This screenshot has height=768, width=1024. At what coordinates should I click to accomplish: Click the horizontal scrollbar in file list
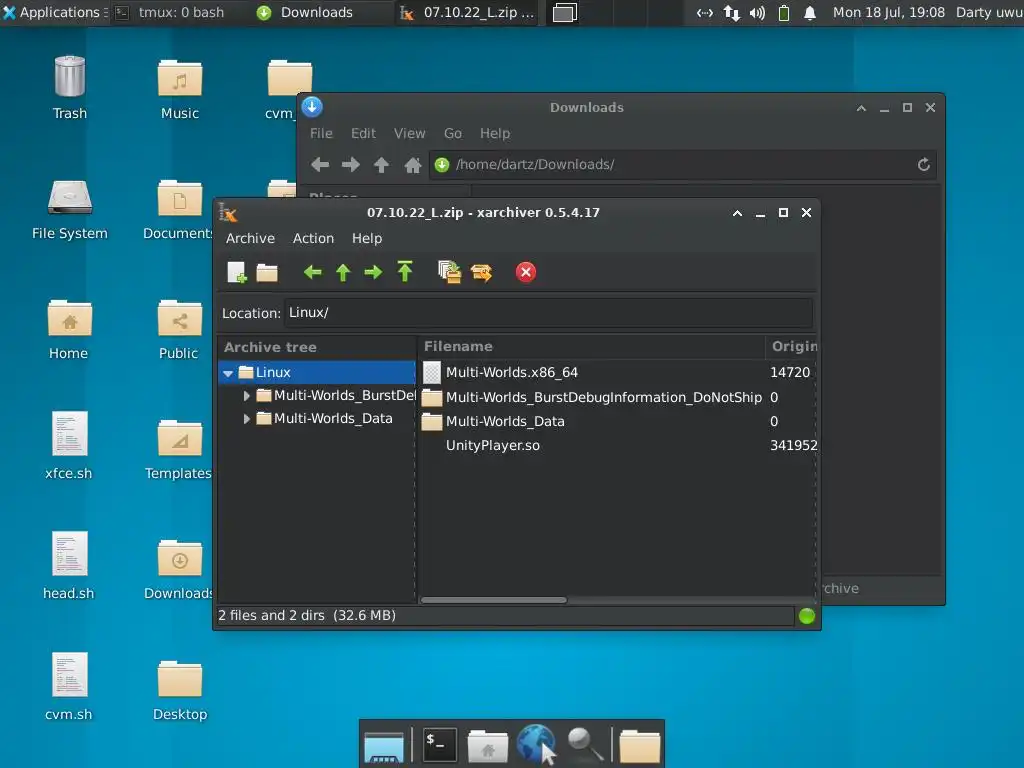[494, 600]
